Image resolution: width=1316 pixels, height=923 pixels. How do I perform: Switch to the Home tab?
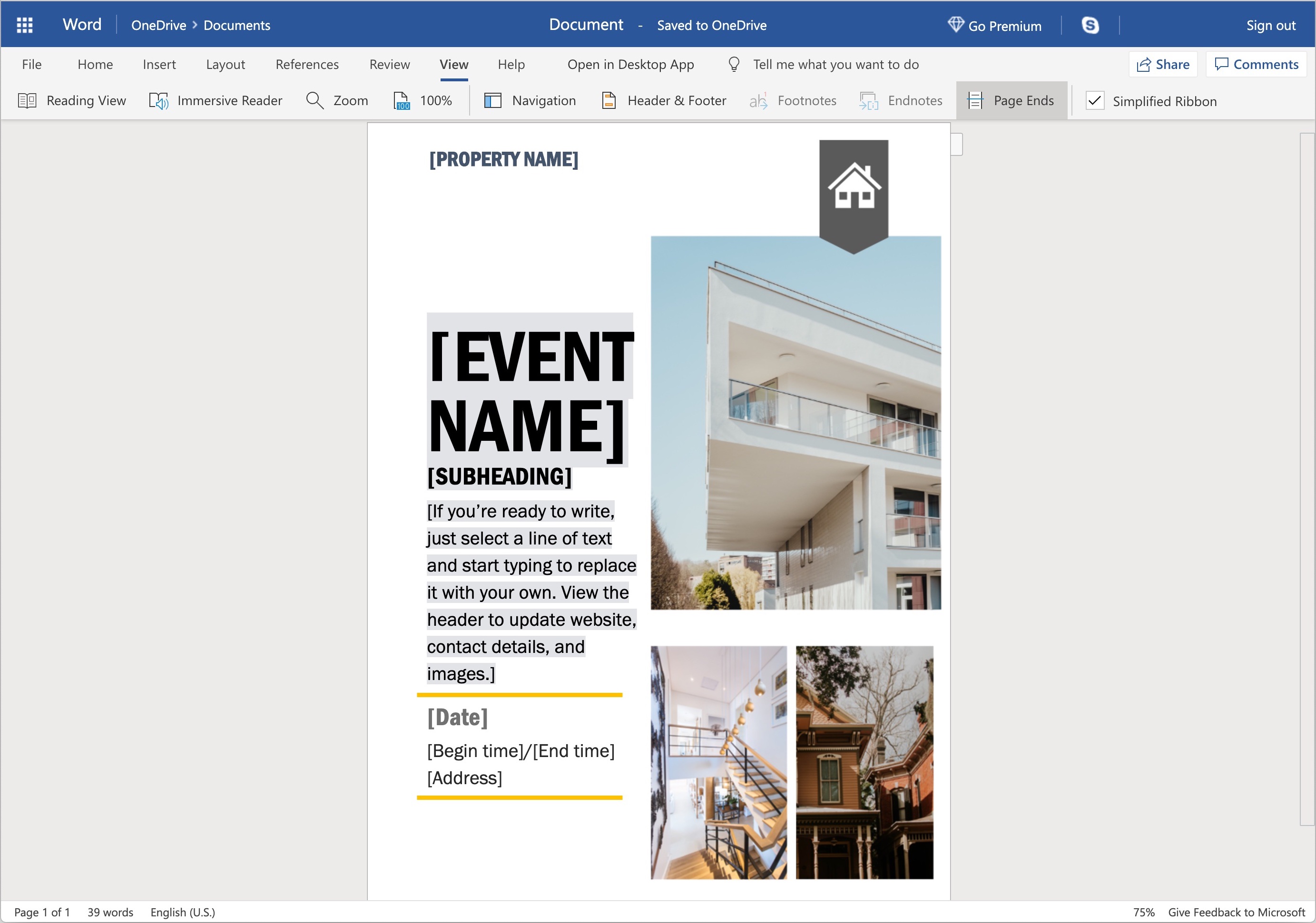pos(95,64)
